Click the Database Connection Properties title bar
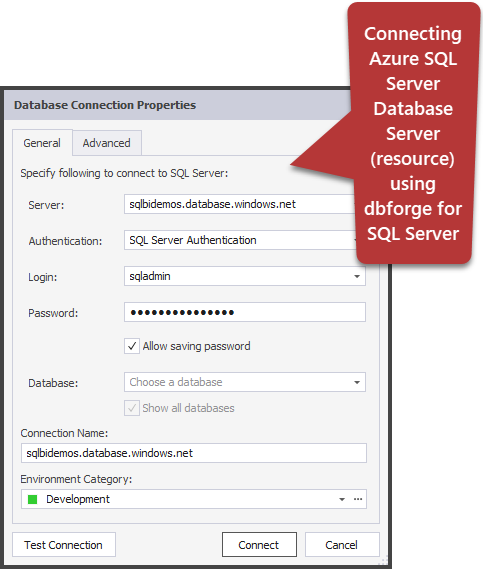 pos(178,105)
